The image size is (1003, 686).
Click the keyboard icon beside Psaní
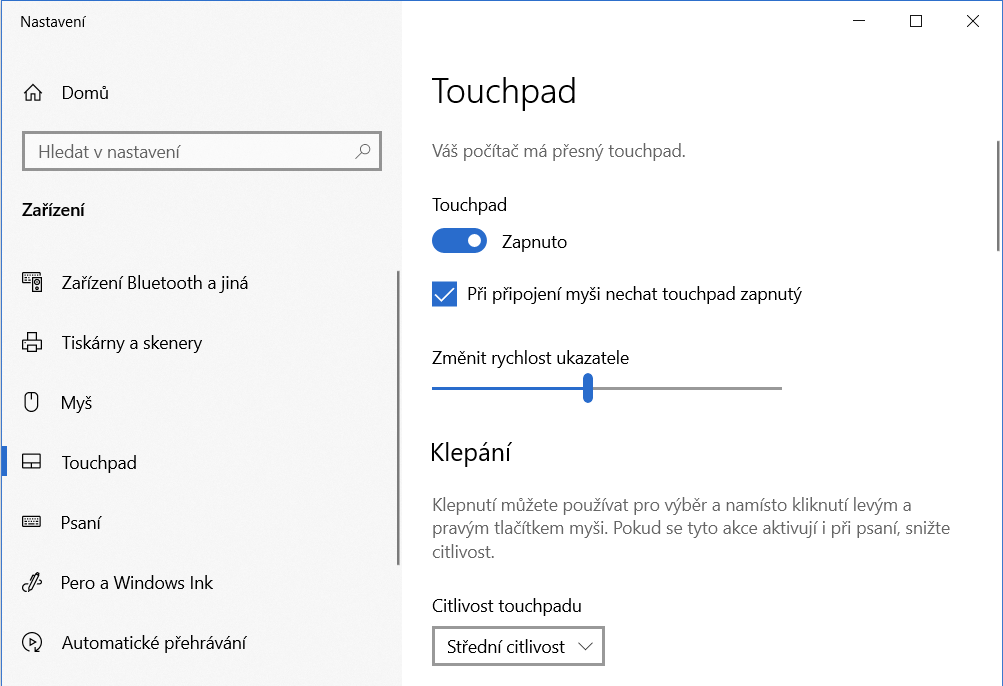point(31,522)
